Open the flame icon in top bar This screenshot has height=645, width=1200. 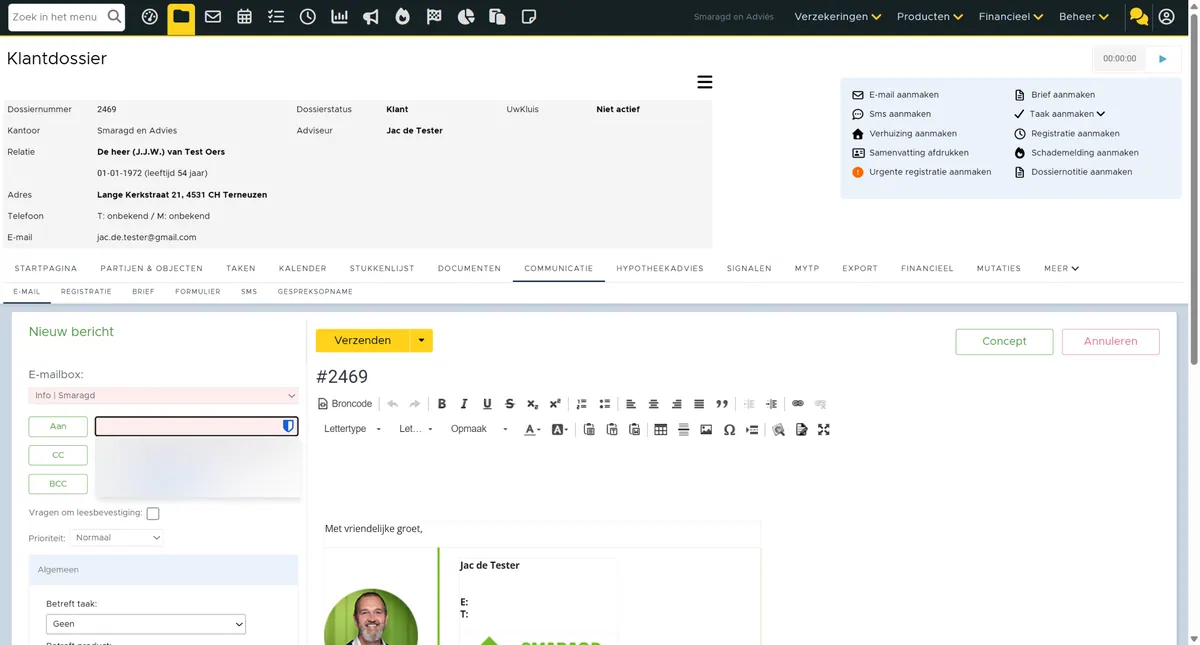(x=402, y=17)
